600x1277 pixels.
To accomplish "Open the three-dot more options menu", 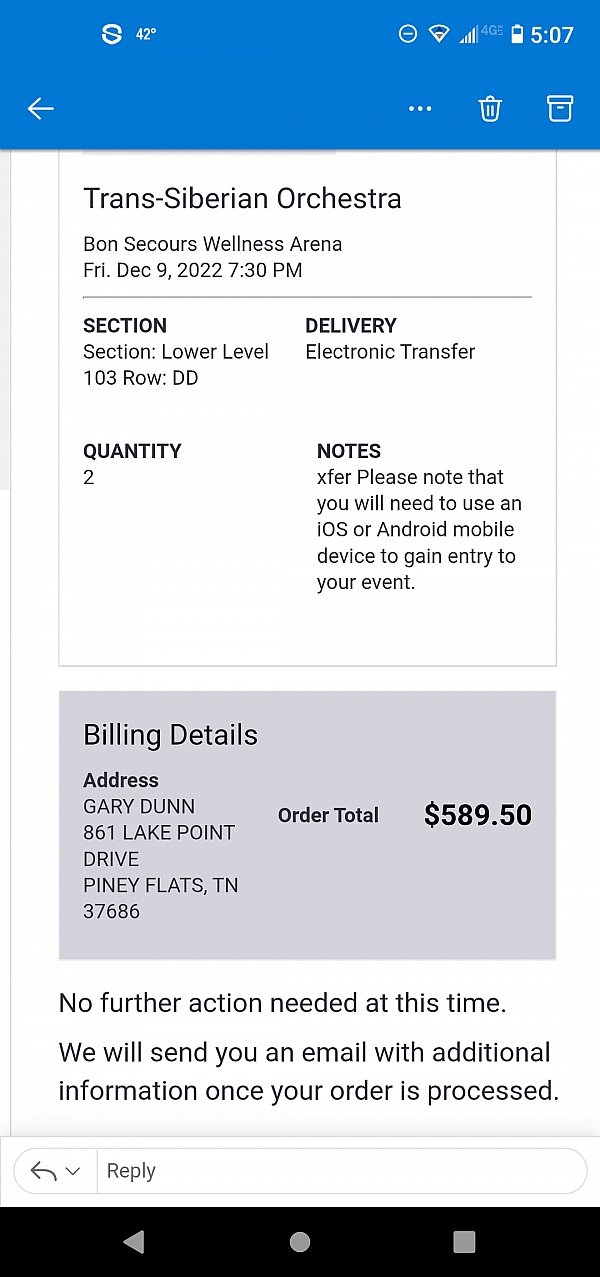I will pyautogui.click(x=420, y=109).
